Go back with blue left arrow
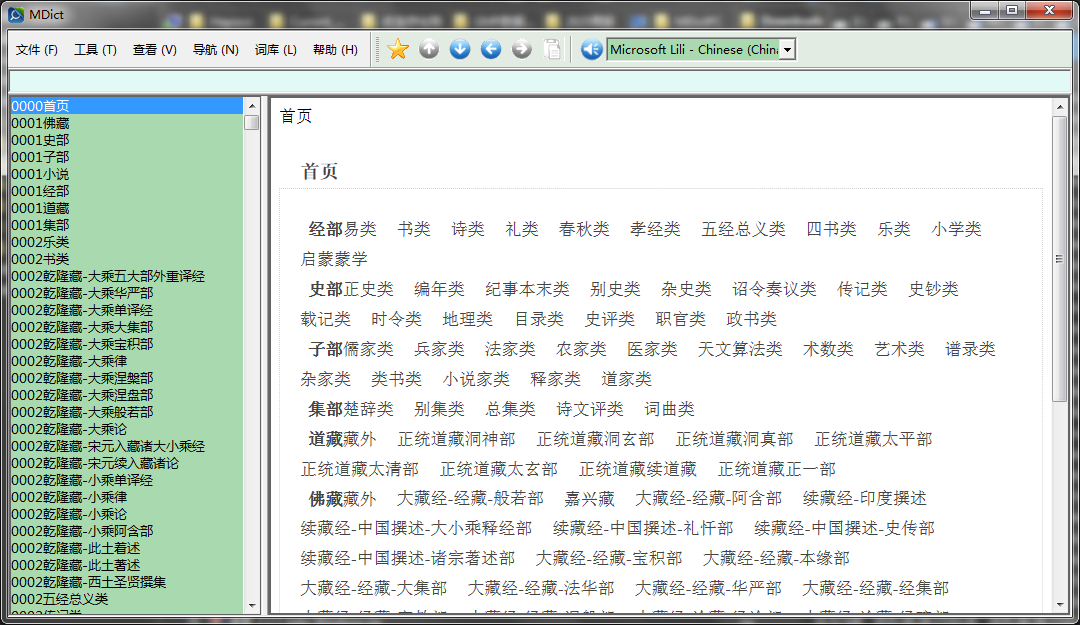This screenshot has height=625, width=1080. coord(491,49)
